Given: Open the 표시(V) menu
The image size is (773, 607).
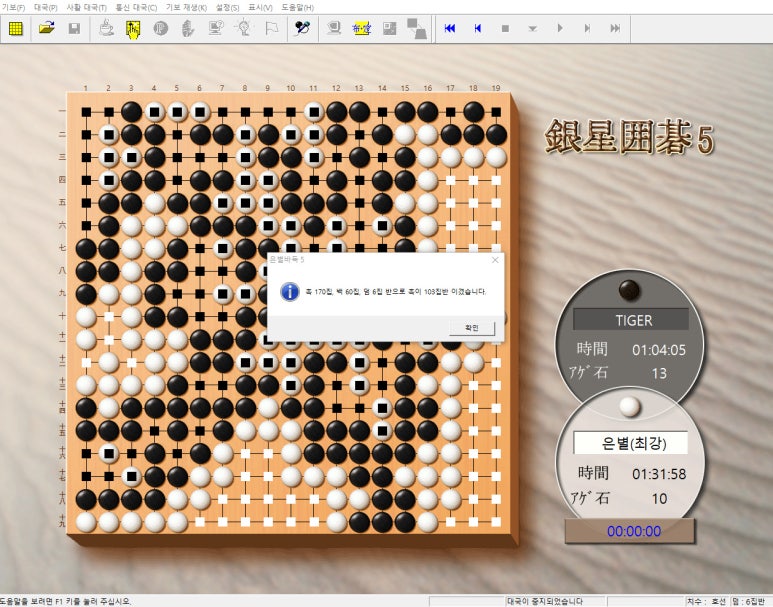Looking at the screenshot, I should pyautogui.click(x=260, y=7).
